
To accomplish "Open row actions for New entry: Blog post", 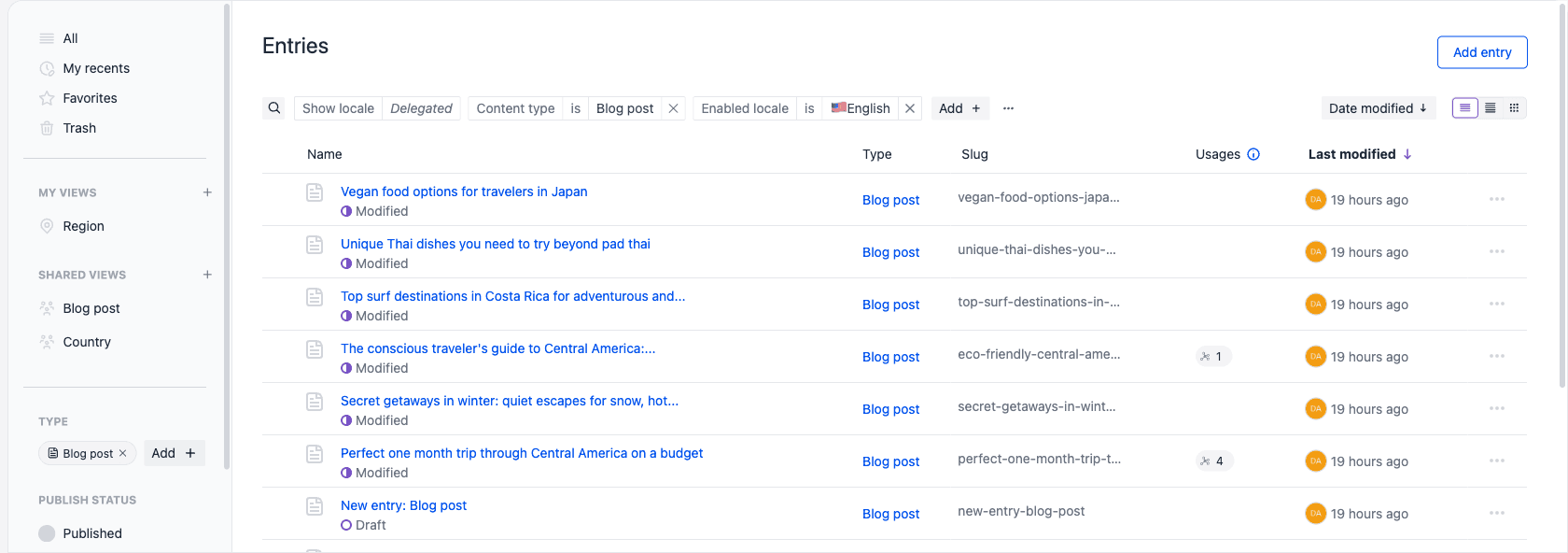I will click(1497, 513).
